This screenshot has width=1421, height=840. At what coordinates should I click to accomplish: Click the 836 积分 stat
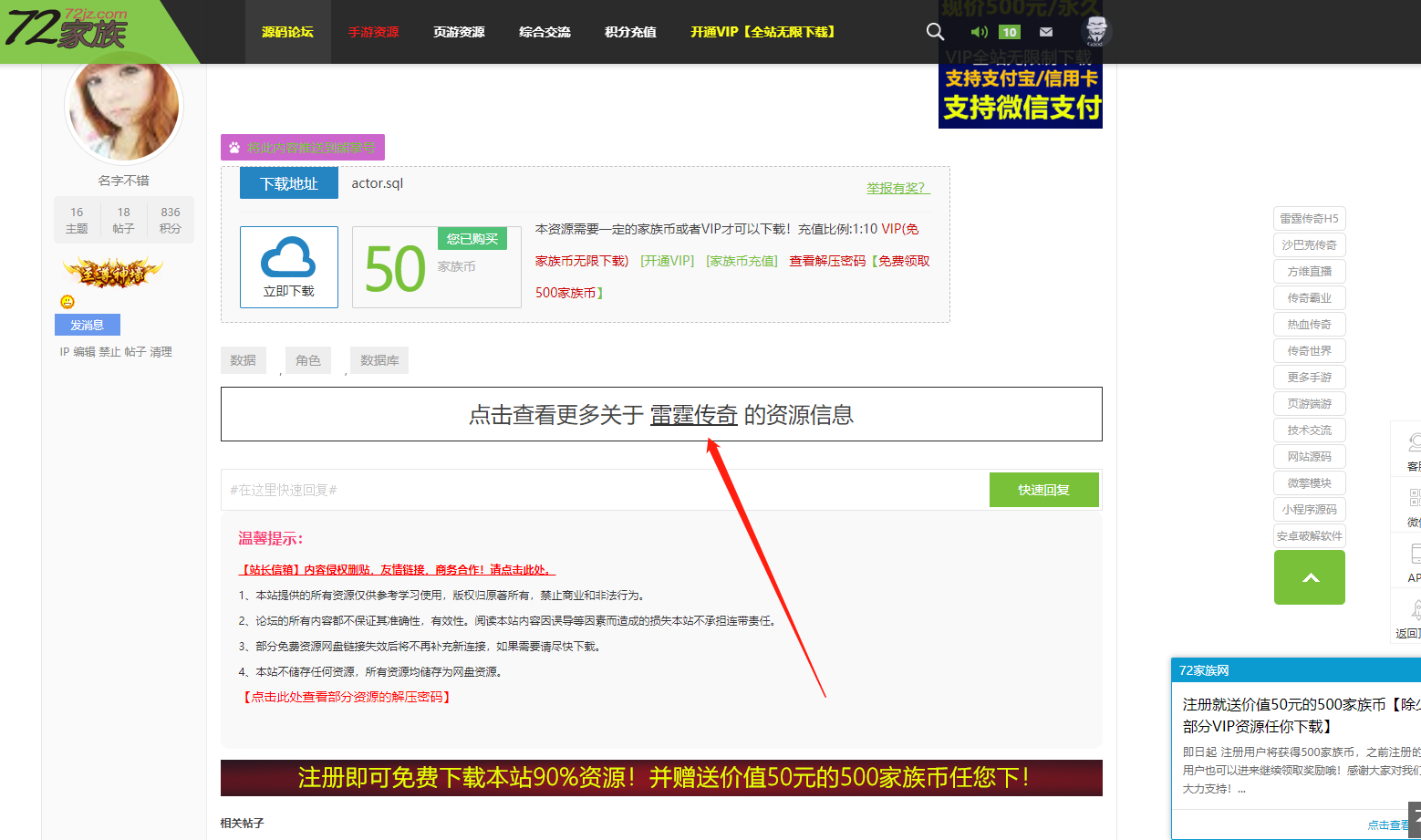click(171, 220)
